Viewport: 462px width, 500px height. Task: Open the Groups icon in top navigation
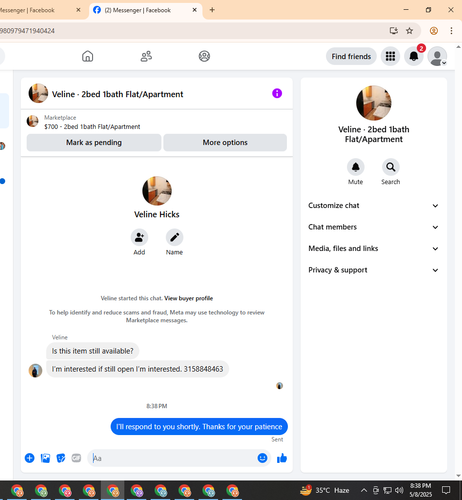[204, 56]
